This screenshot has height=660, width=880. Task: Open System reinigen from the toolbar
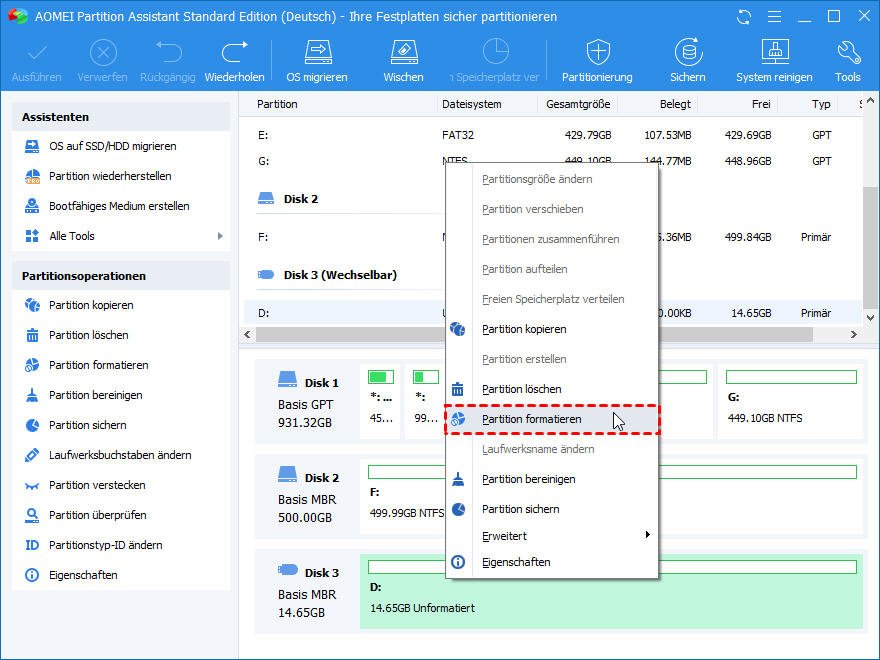(774, 61)
